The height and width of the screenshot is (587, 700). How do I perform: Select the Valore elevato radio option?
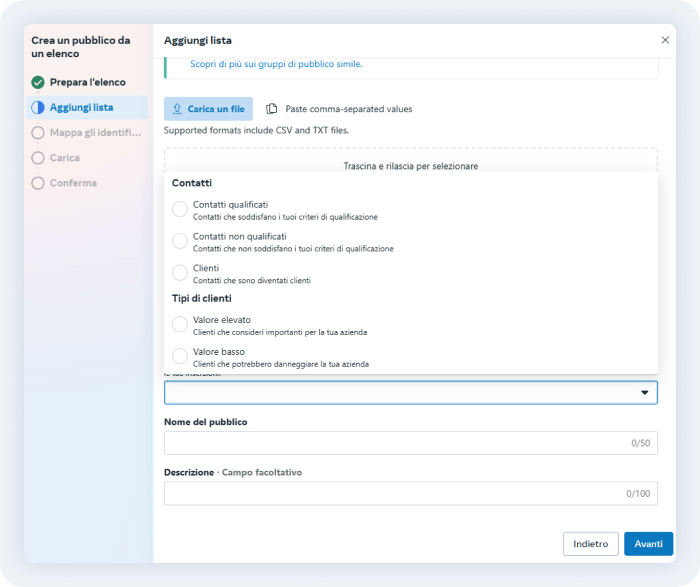[180, 324]
